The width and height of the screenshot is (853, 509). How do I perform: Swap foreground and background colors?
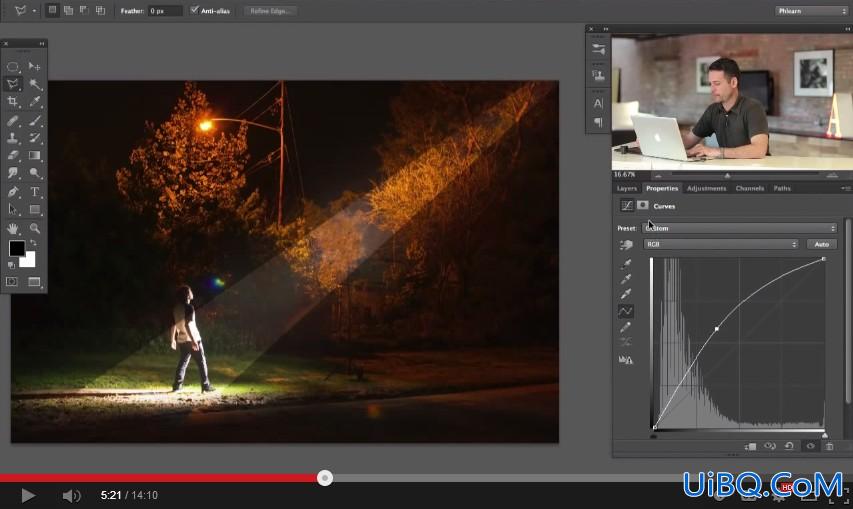point(33,243)
